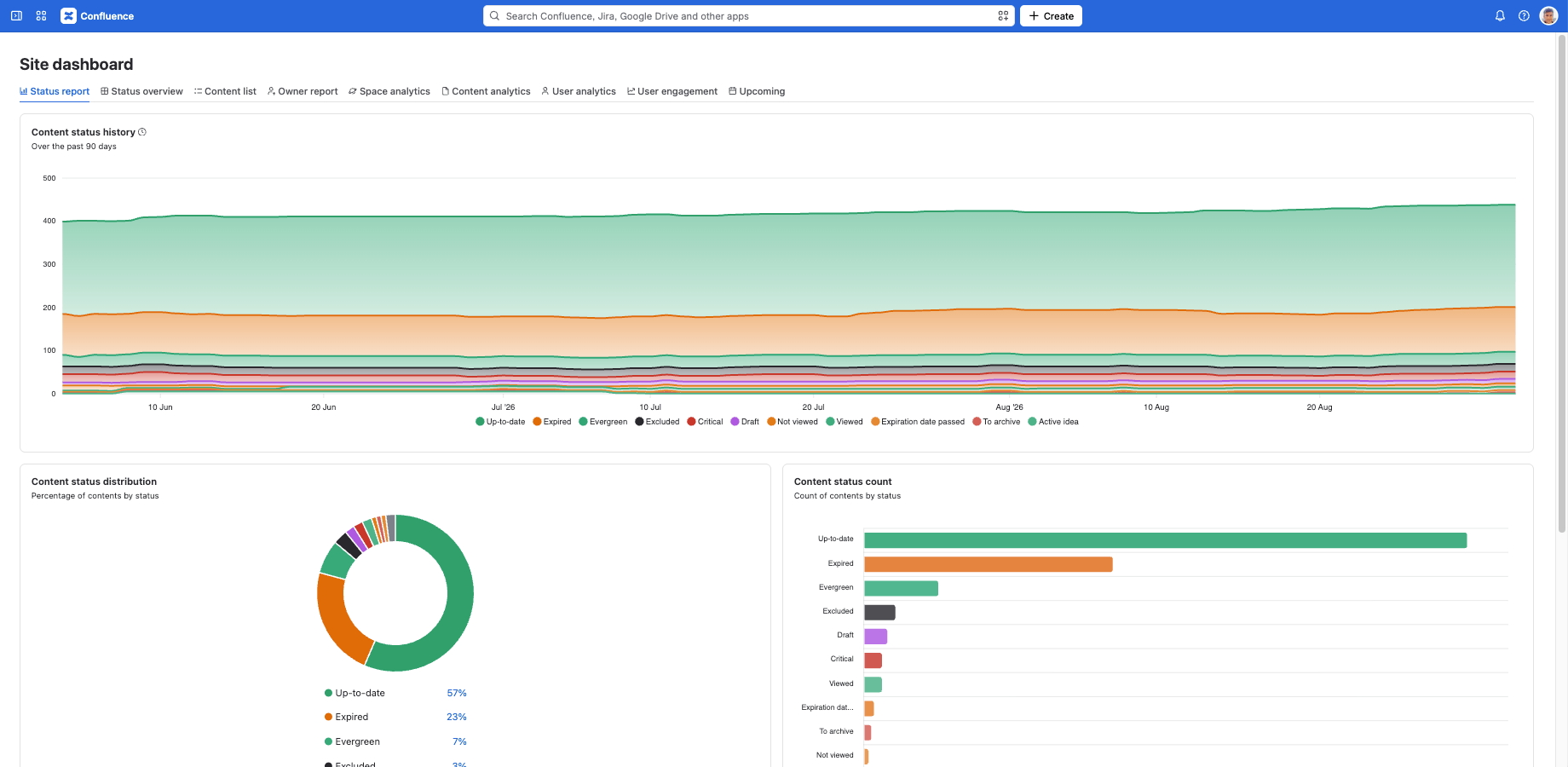Toggle the sidebar panel icon
Screen dimensions: 1568x767
click(x=16, y=16)
